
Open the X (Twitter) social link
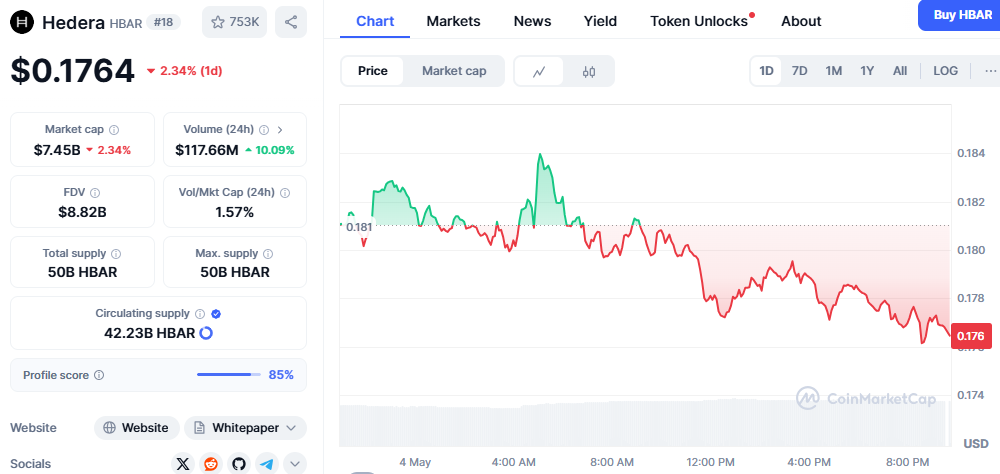[182, 463]
